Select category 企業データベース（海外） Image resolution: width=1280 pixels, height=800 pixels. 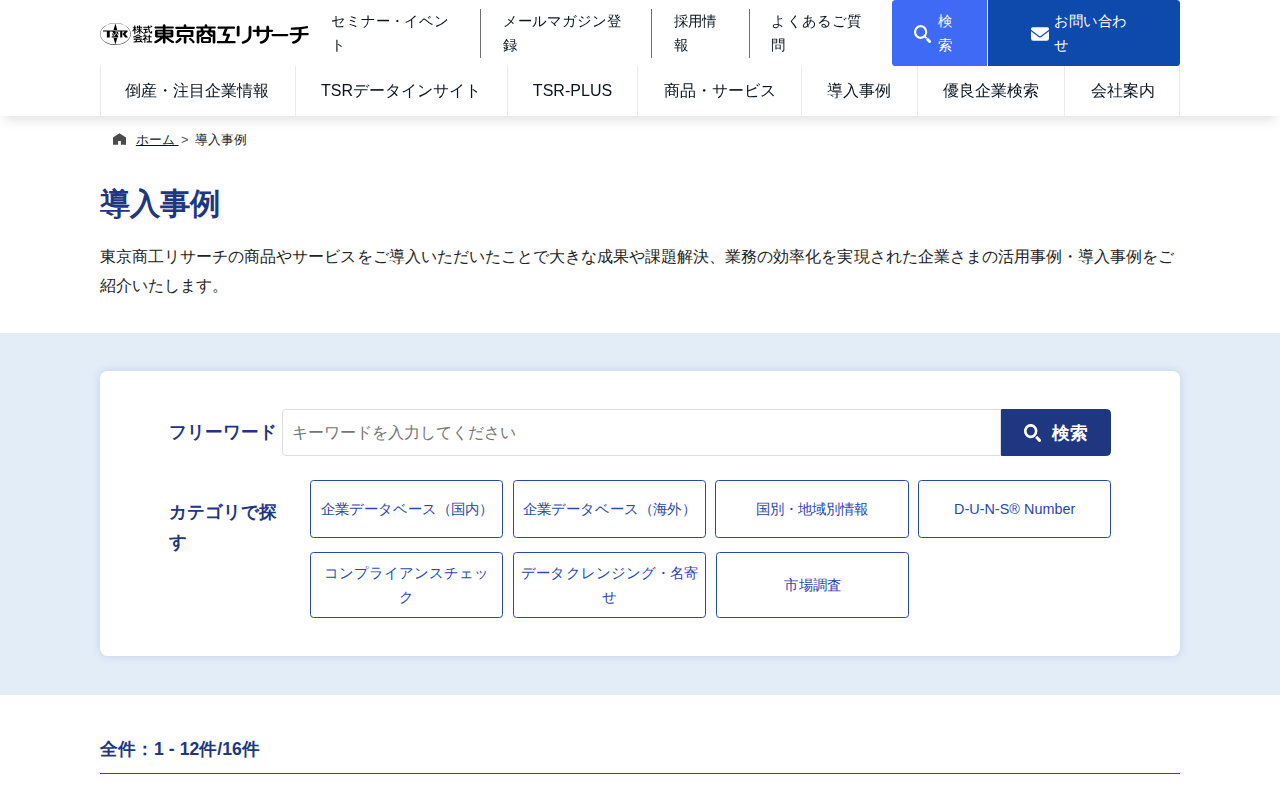[609, 509]
